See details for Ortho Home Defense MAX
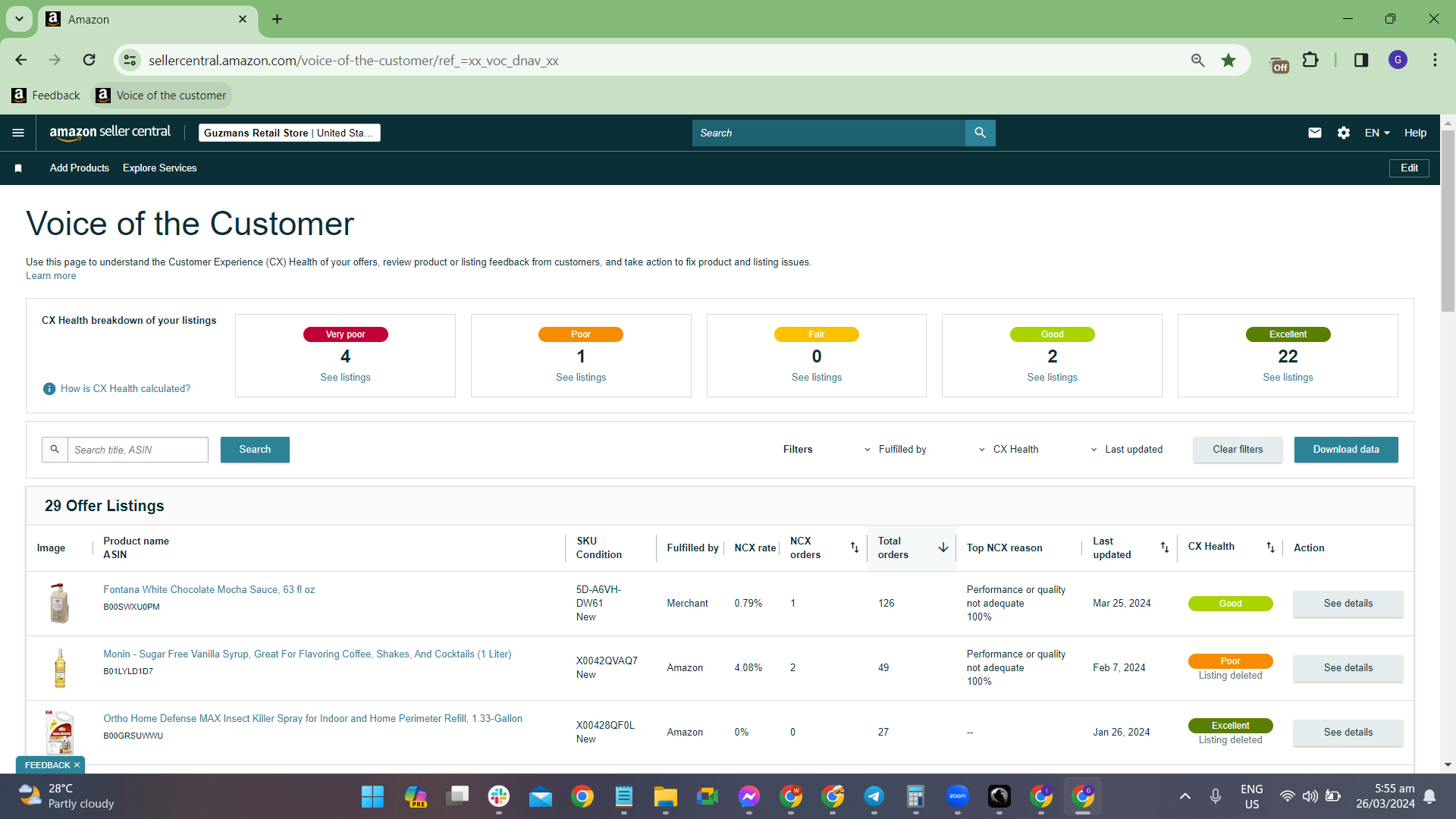Screen dimensions: 1456x819 point(1348,733)
